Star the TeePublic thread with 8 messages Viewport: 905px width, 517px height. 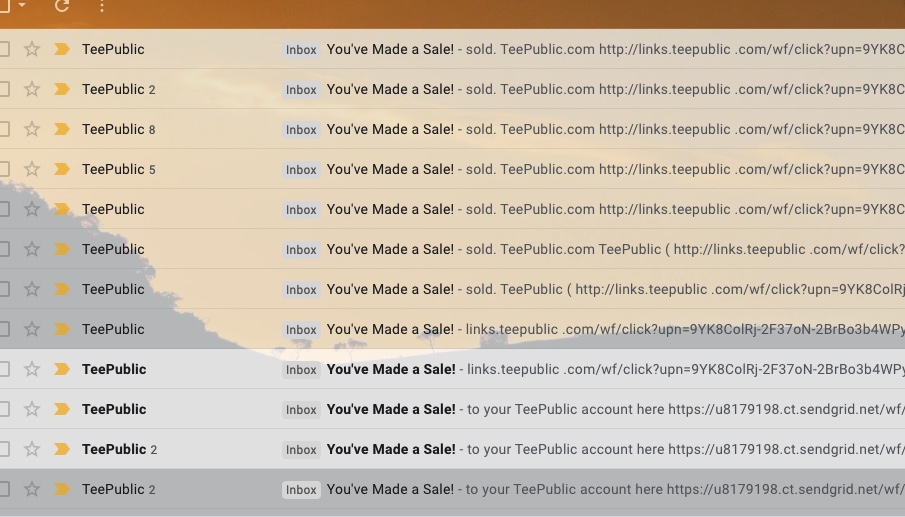(32, 129)
